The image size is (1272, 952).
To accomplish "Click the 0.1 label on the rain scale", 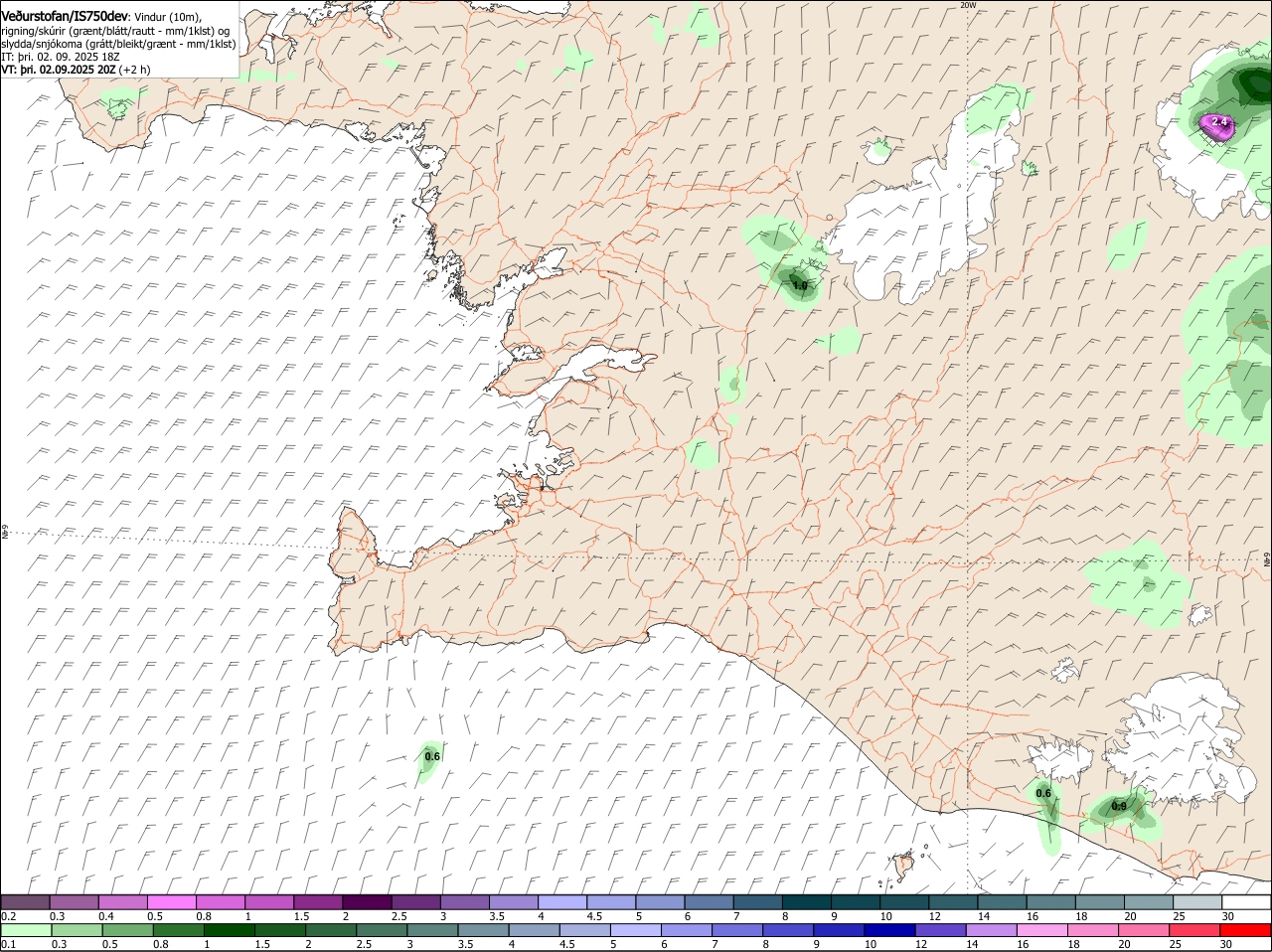I will point(8,944).
